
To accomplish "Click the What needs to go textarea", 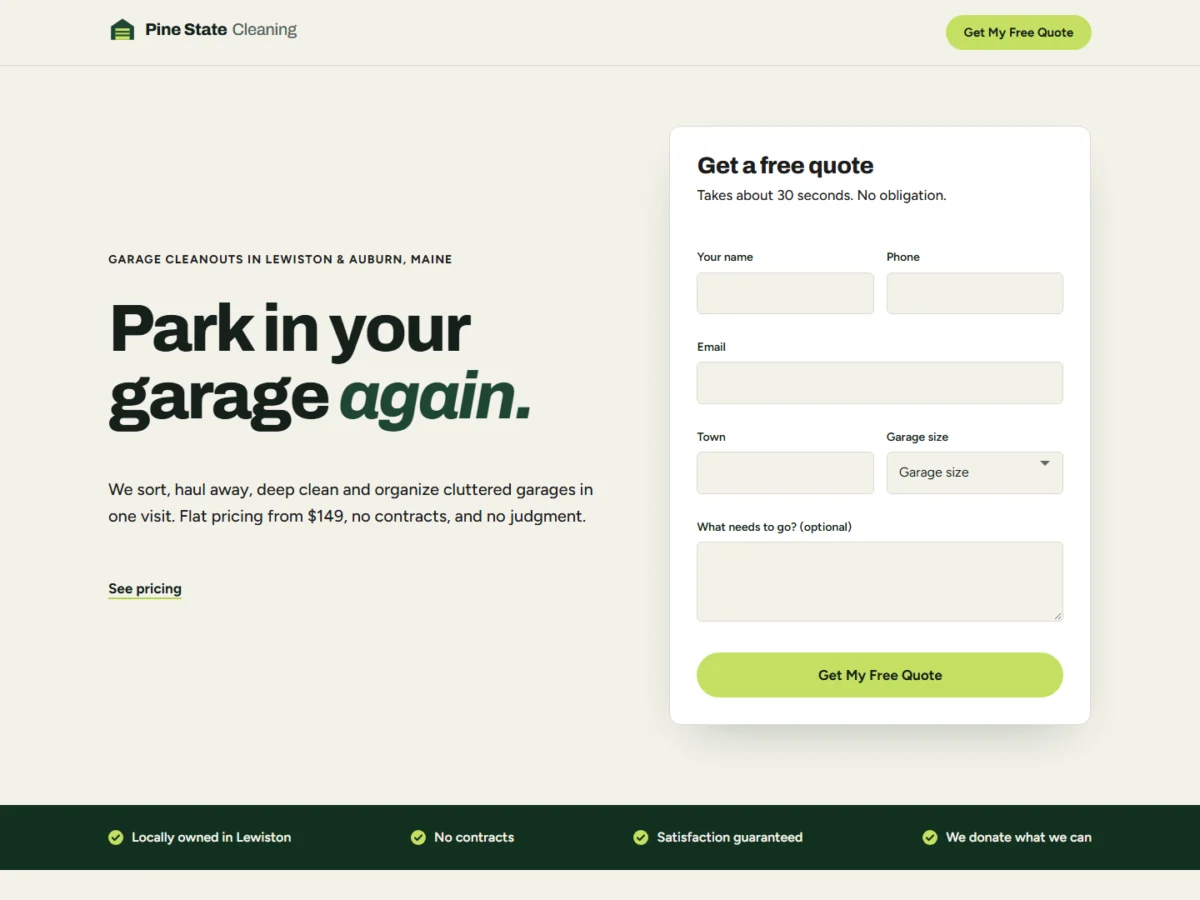I will pos(880,582).
